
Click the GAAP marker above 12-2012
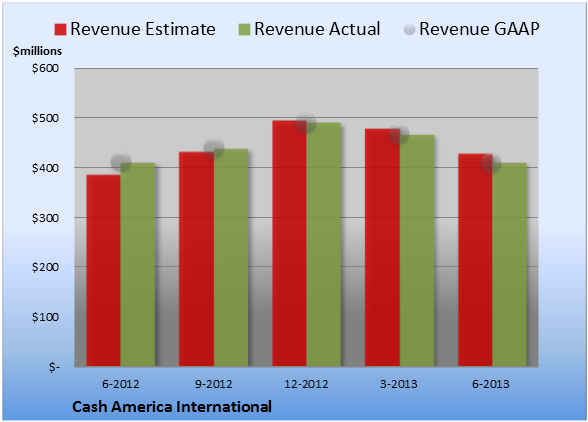pyautogui.click(x=306, y=123)
